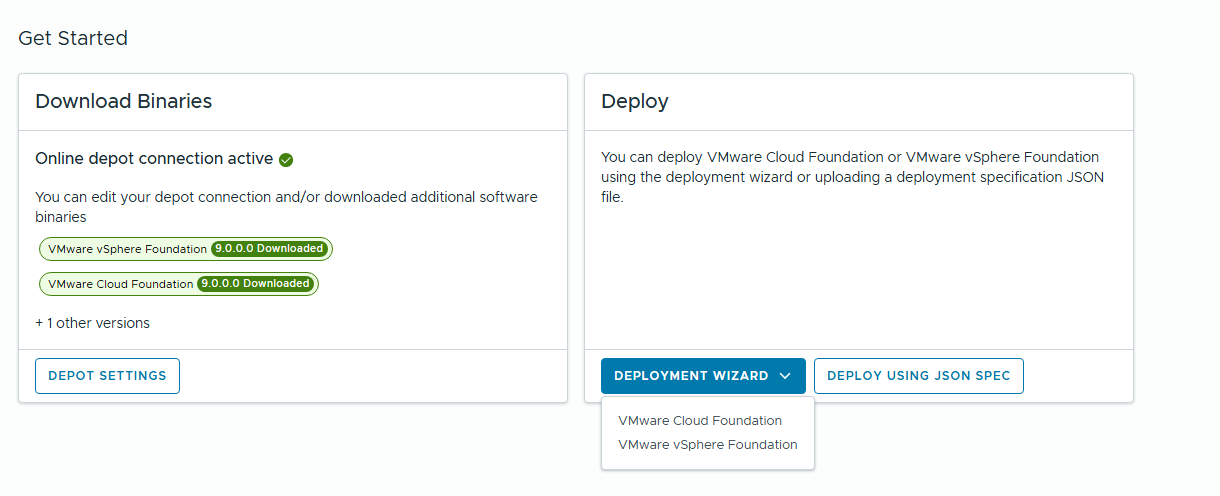
Task: Open Depot Settings
Action: pos(107,376)
